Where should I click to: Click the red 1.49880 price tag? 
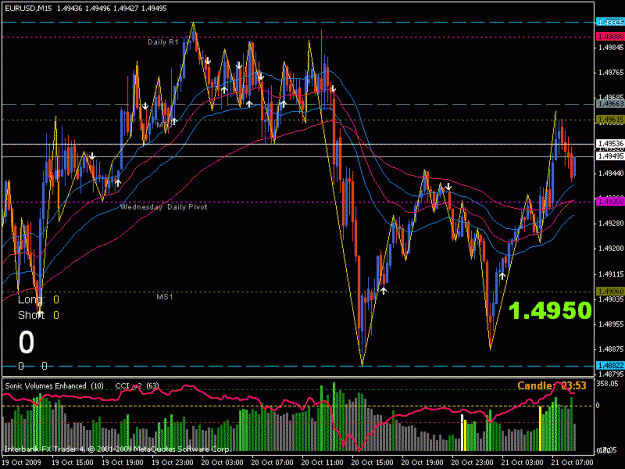[x=610, y=37]
